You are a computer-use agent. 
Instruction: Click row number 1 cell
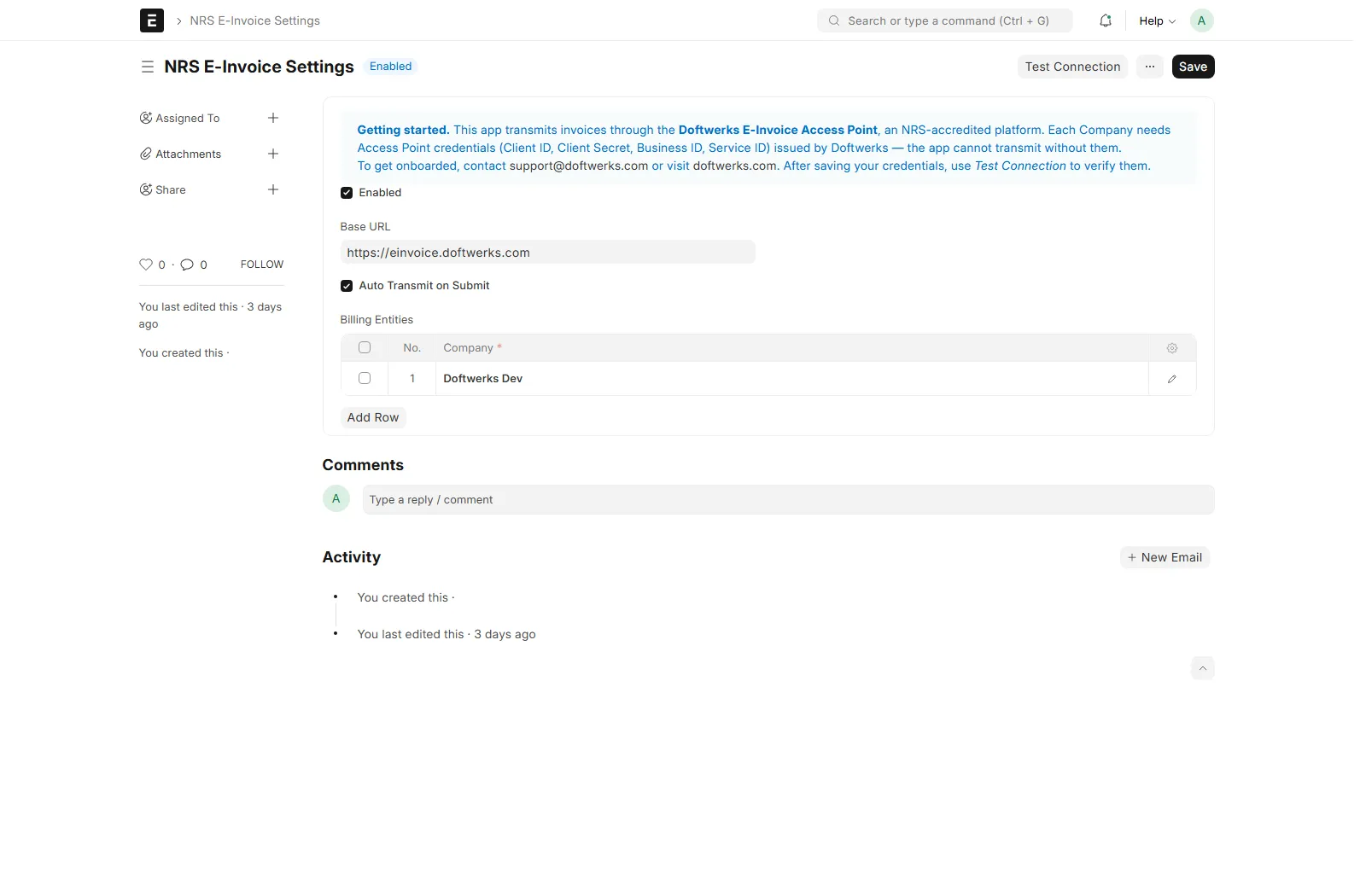[x=412, y=379]
